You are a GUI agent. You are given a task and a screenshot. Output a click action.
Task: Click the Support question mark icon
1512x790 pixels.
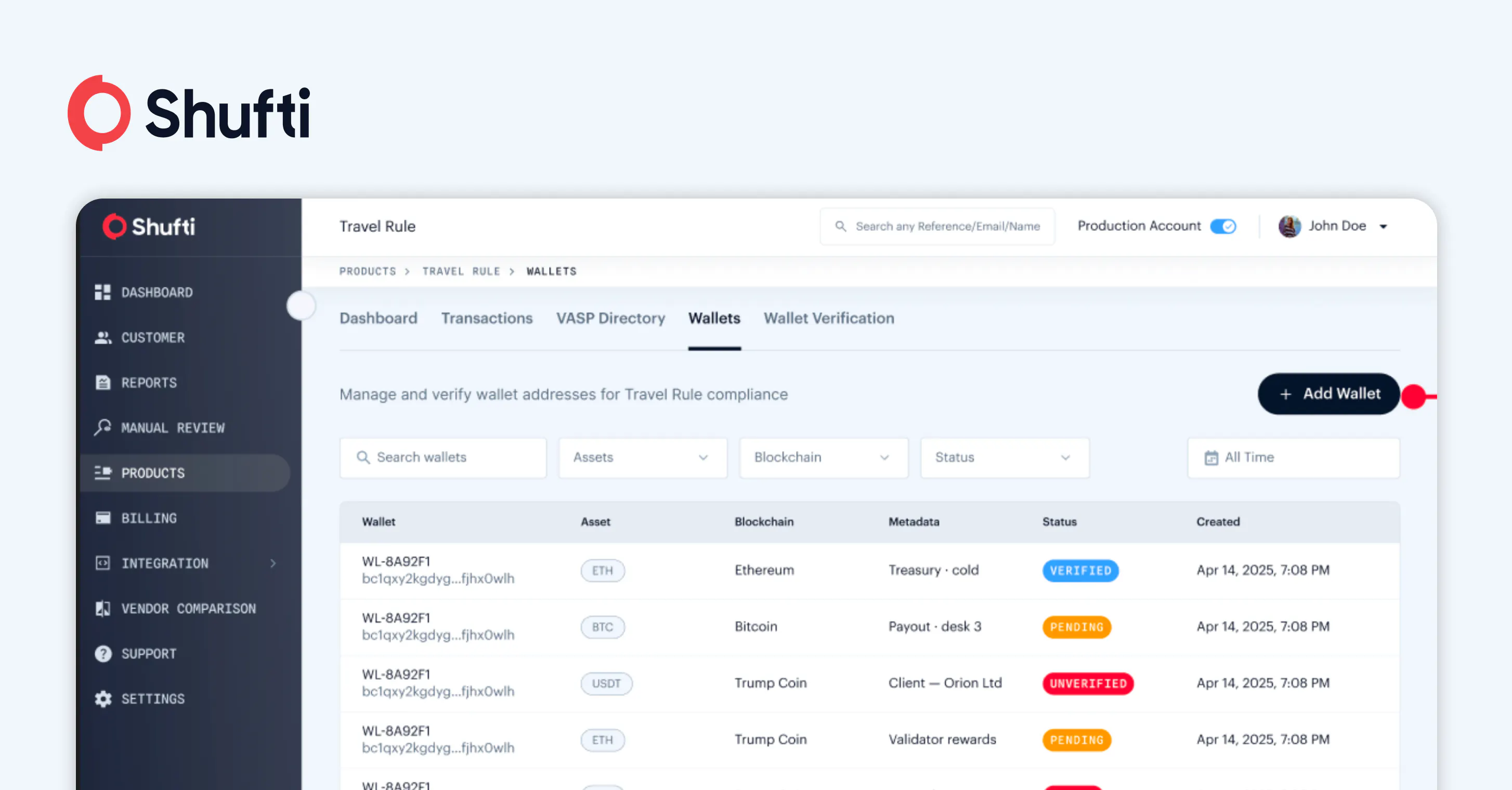[103, 653]
